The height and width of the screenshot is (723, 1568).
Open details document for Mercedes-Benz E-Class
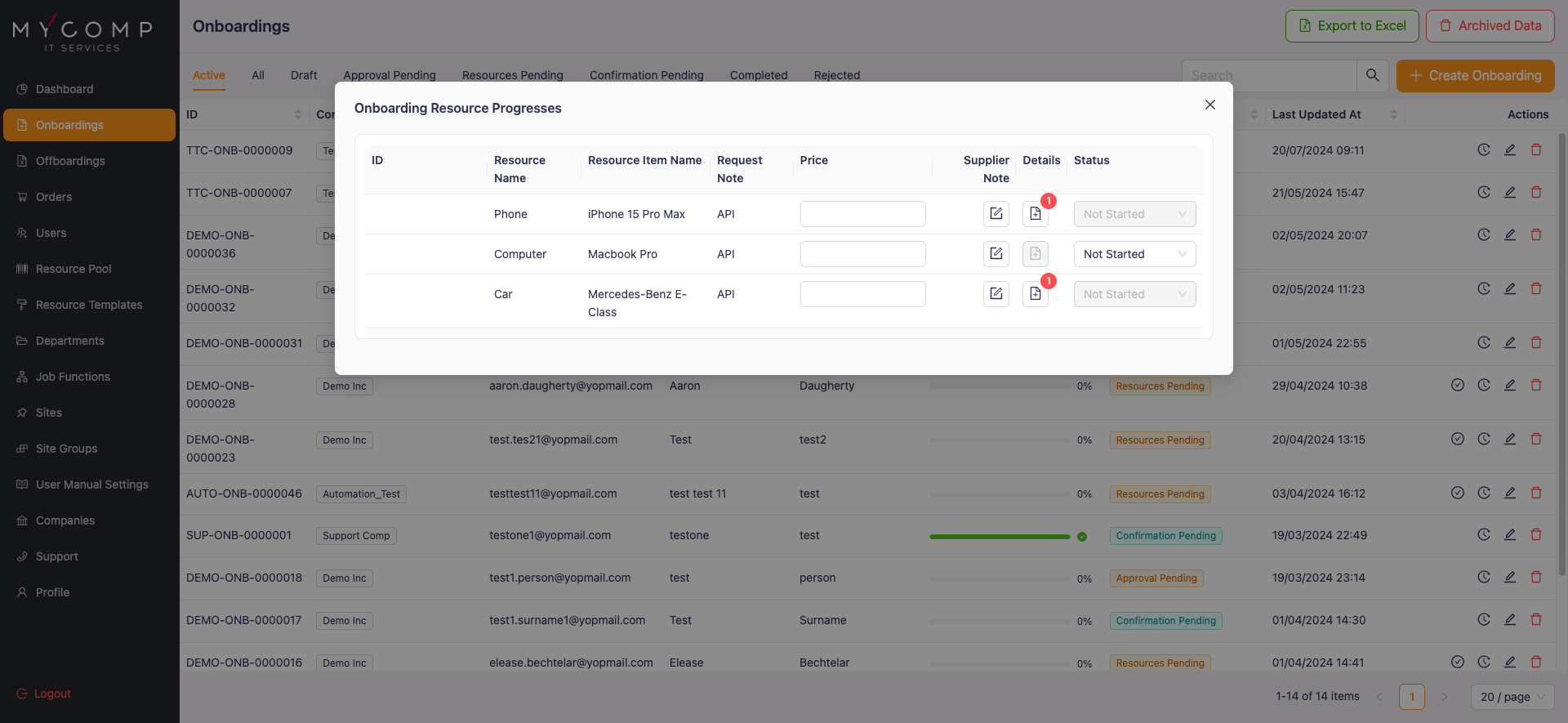(1035, 294)
